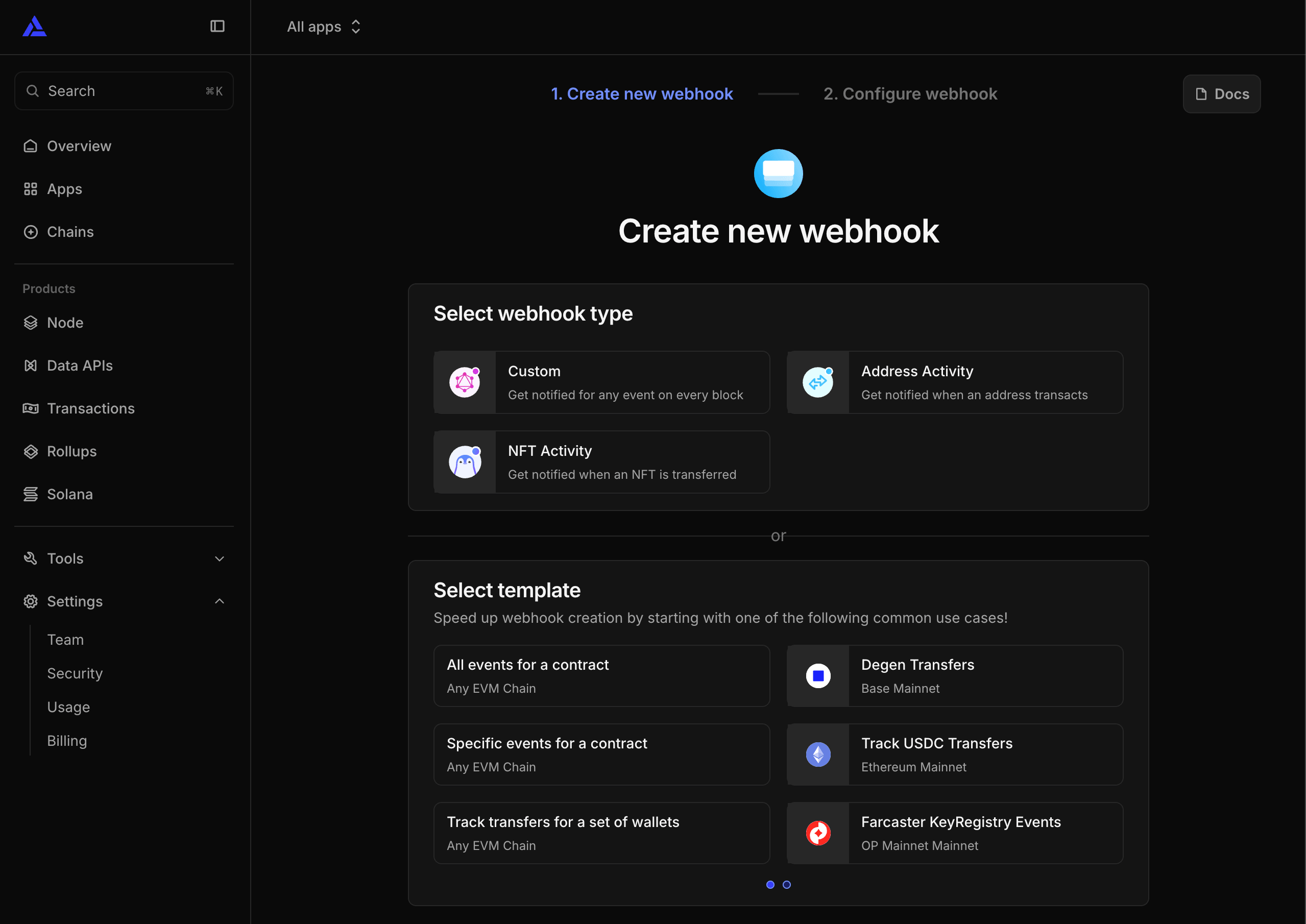Click the Data APIs icon
Image resolution: width=1306 pixels, height=924 pixels.
click(31, 366)
